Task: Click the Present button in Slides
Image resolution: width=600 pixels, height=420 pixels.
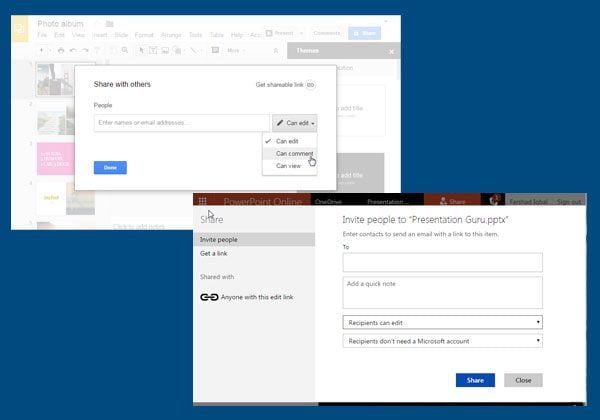Action: (280, 33)
